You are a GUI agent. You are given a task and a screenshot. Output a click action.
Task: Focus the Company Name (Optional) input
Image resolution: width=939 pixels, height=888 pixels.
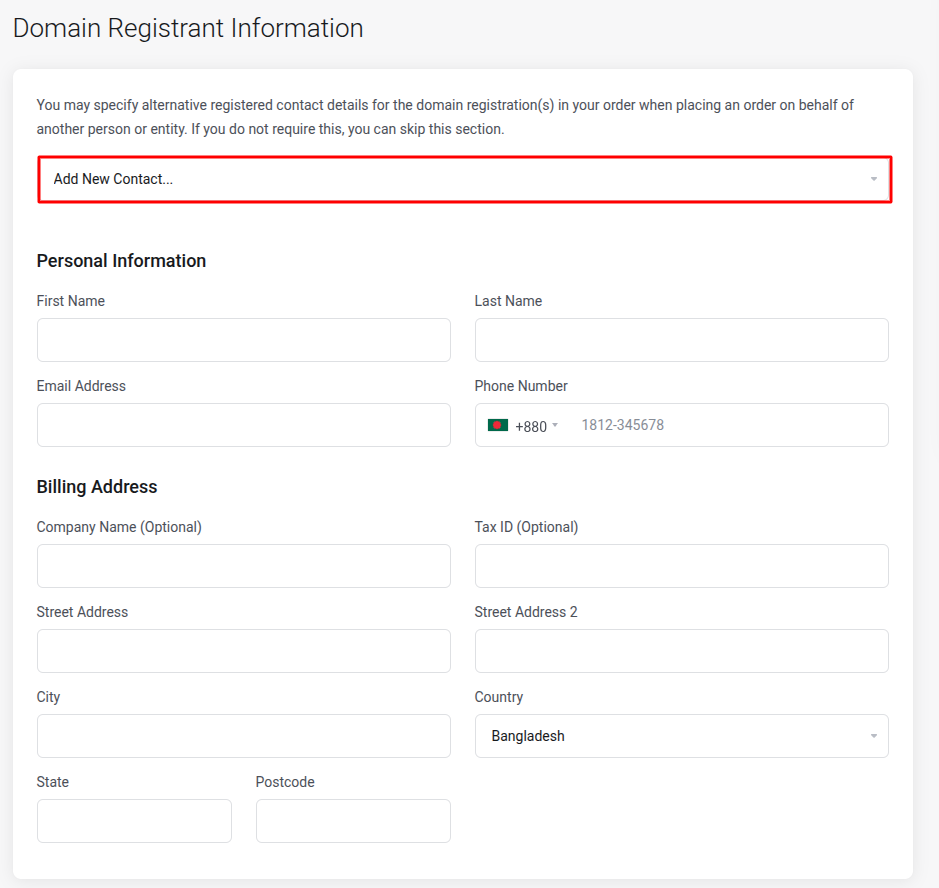tap(243, 566)
